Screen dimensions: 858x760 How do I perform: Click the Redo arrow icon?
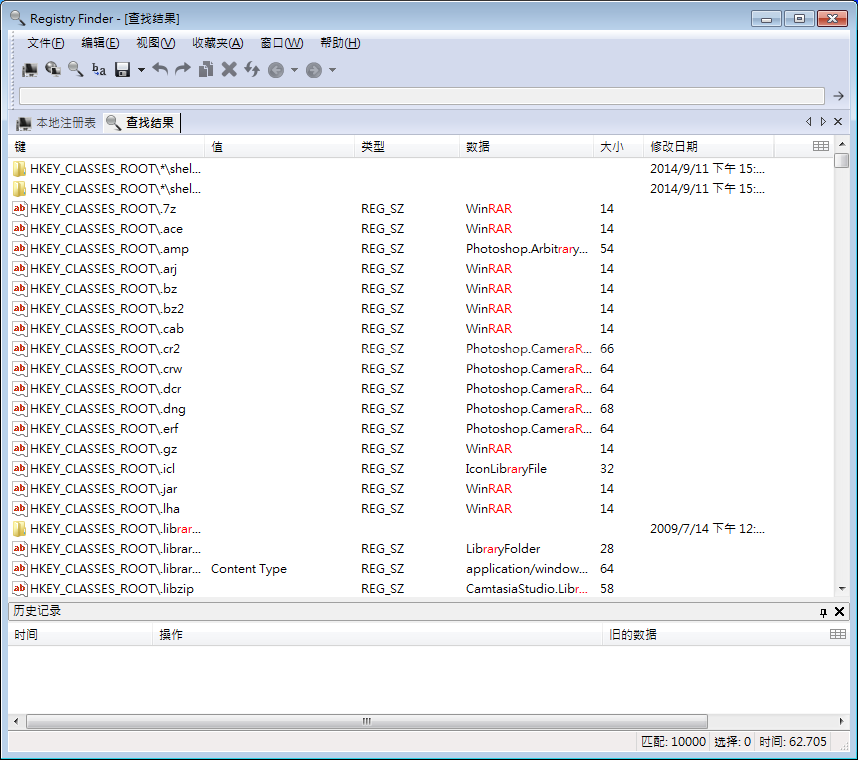click(x=183, y=69)
